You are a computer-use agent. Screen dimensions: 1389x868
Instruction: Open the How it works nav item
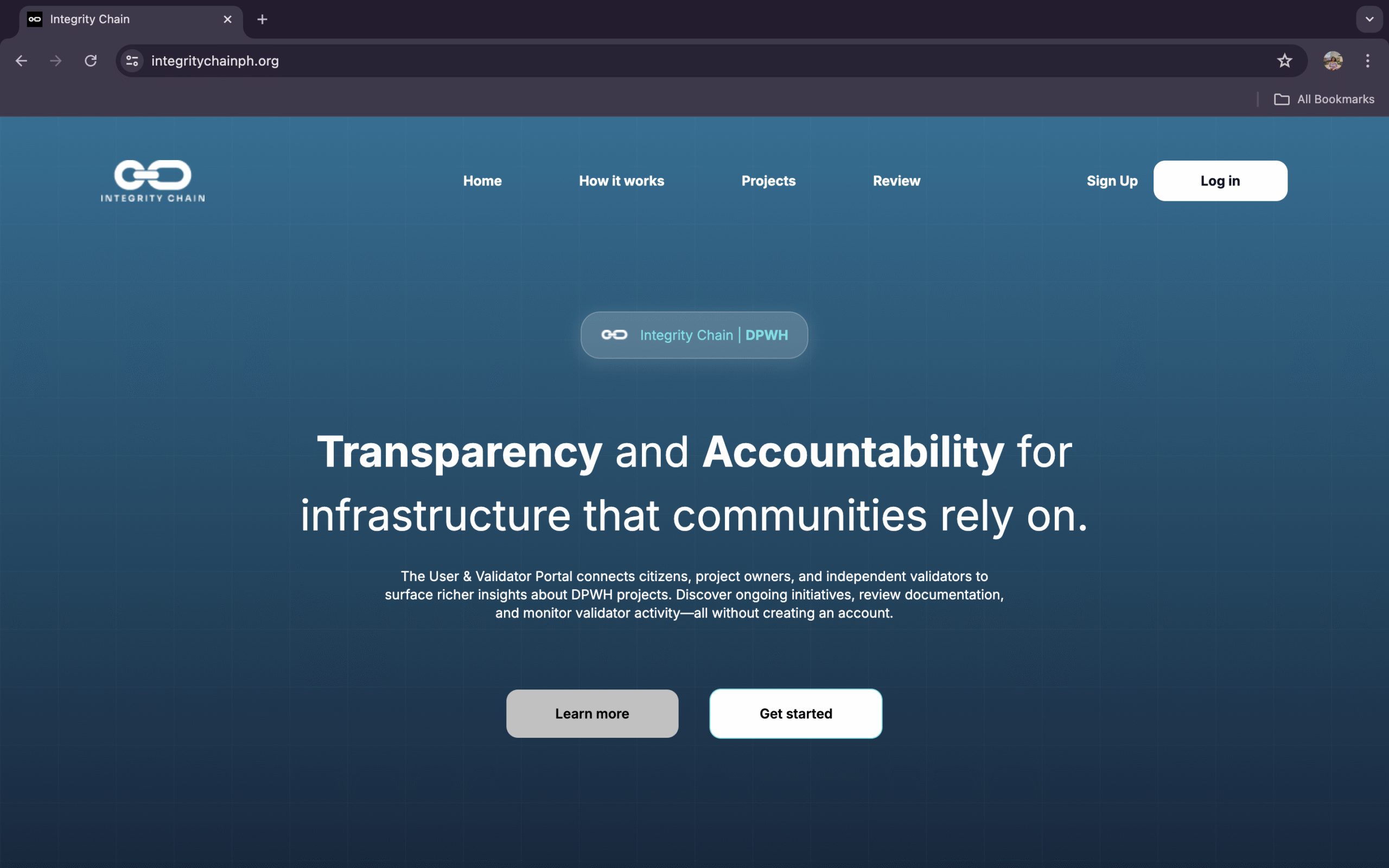tap(621, 181)
